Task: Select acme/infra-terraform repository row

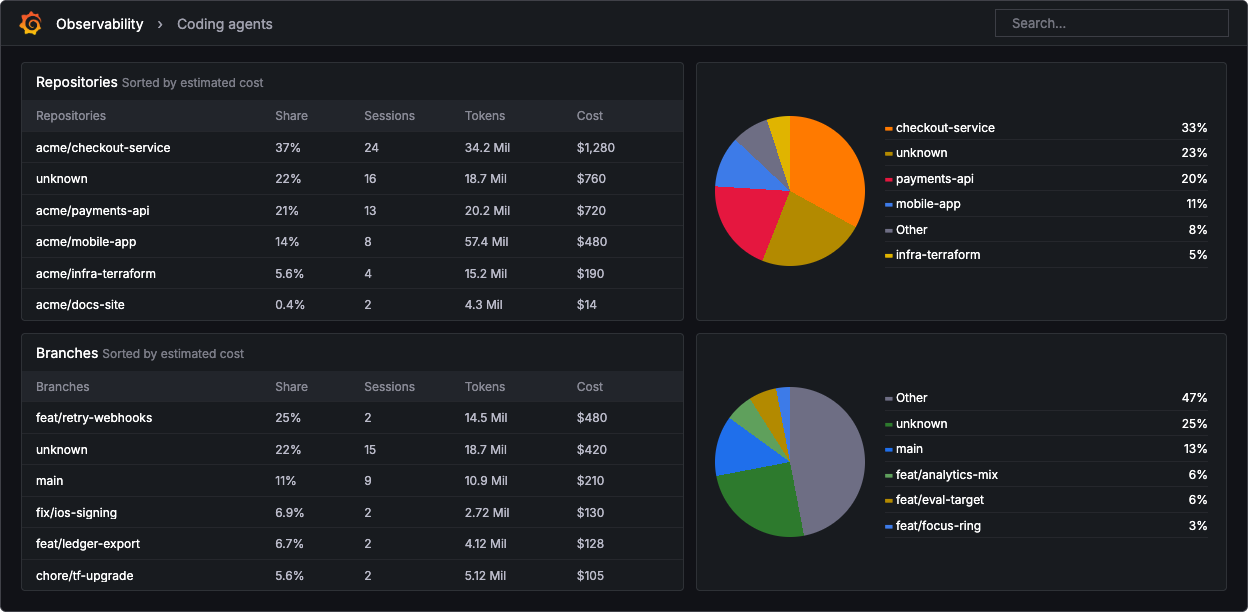Action: 352,274
